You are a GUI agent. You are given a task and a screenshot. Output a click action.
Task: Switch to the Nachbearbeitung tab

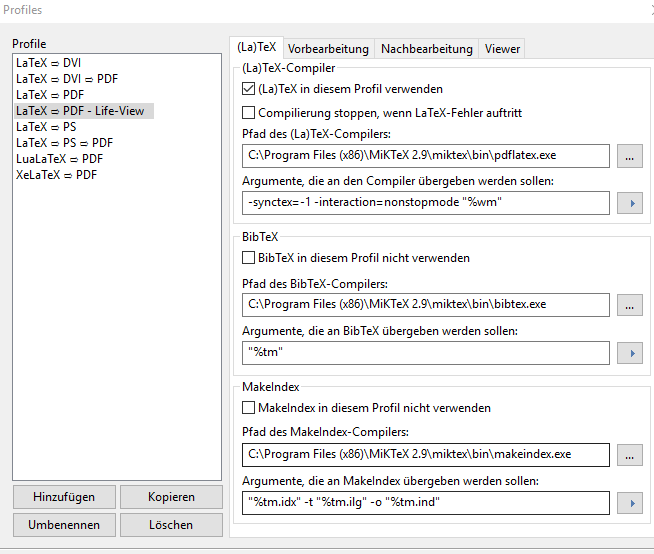click(x=426, y=49)
